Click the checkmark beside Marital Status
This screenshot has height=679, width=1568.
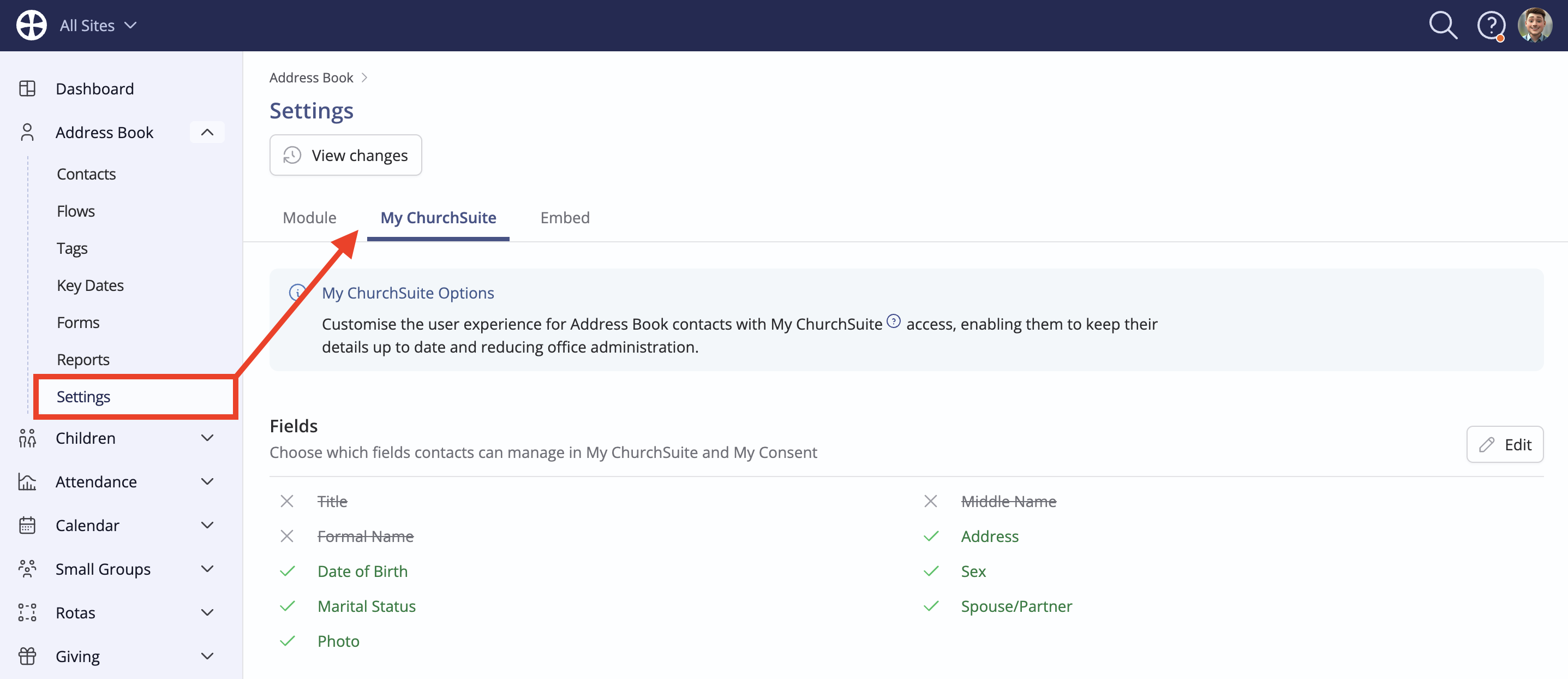tap(288, 606)
